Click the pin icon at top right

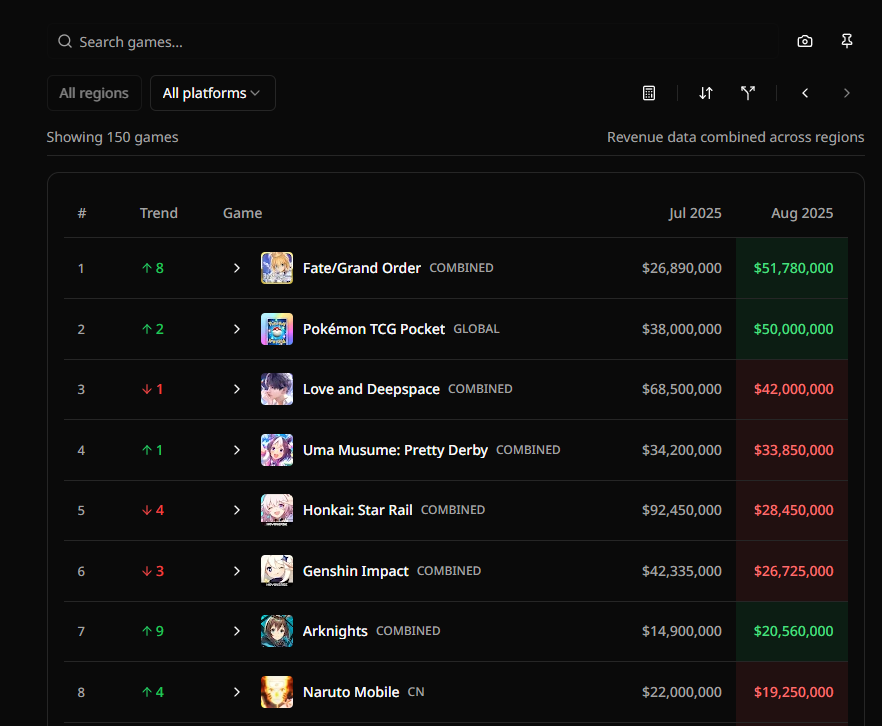(x=847, y=41)
